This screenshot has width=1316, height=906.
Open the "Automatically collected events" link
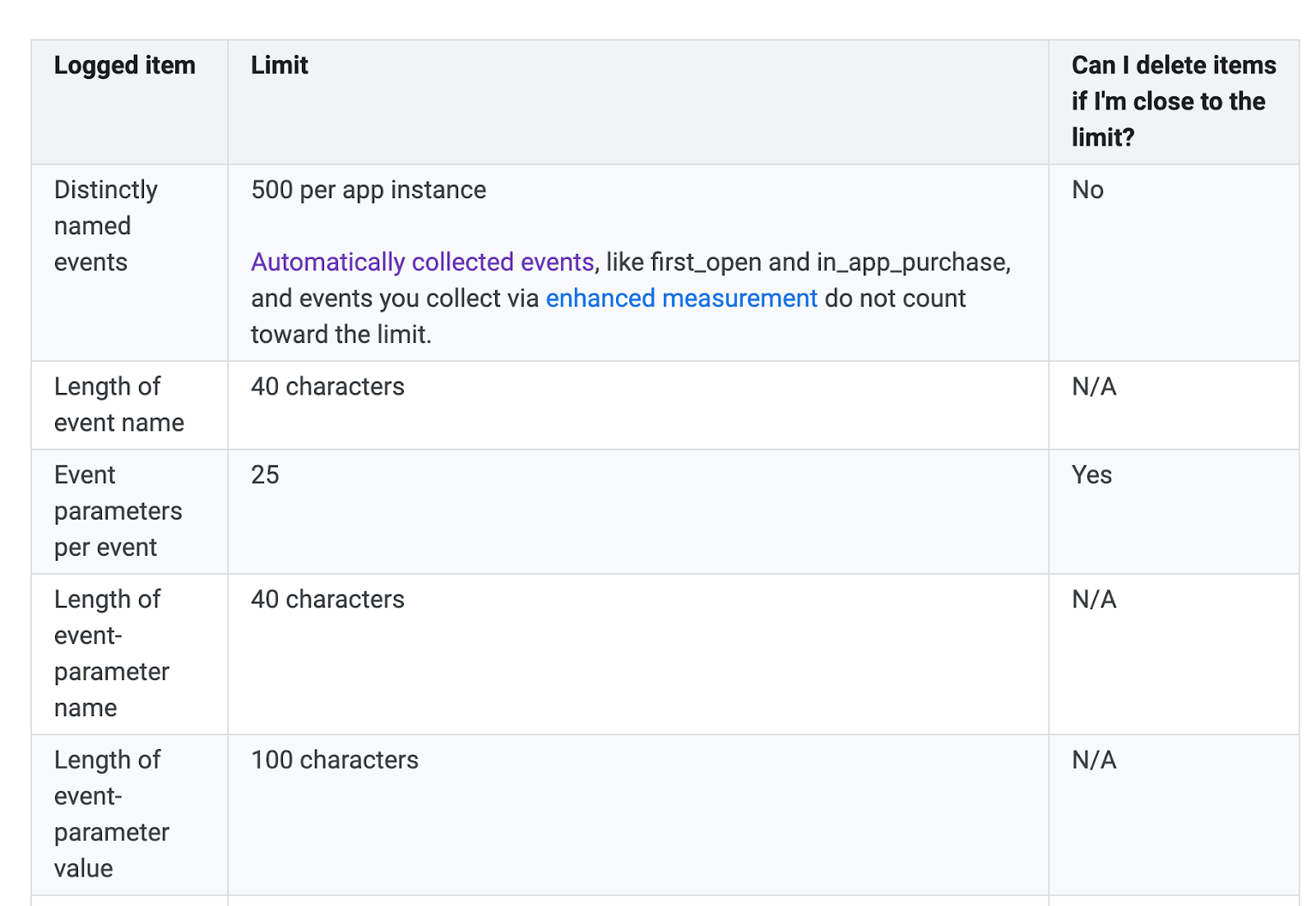(x=422, y=262)
